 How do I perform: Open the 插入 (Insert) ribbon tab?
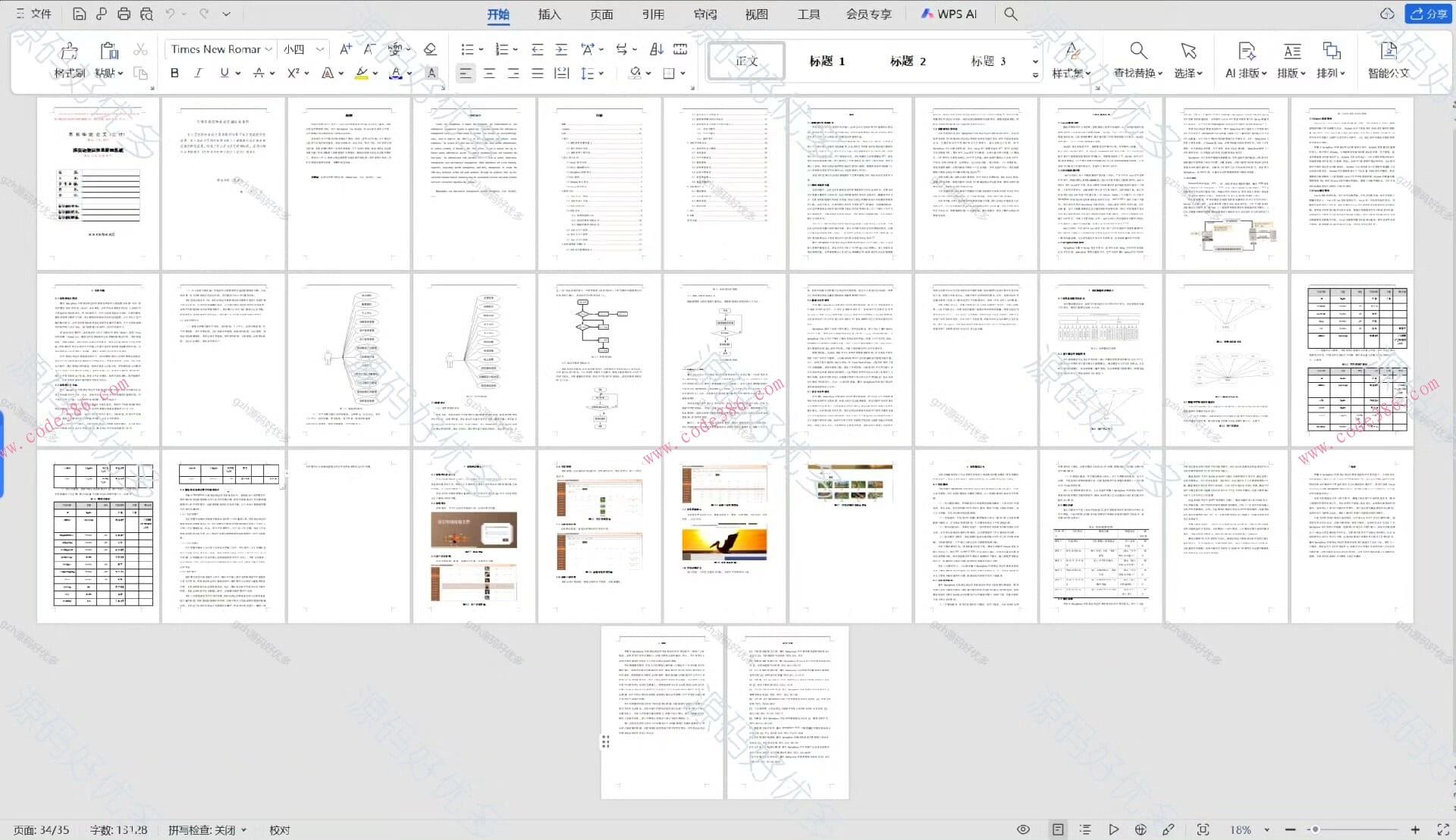click(549, 14)
